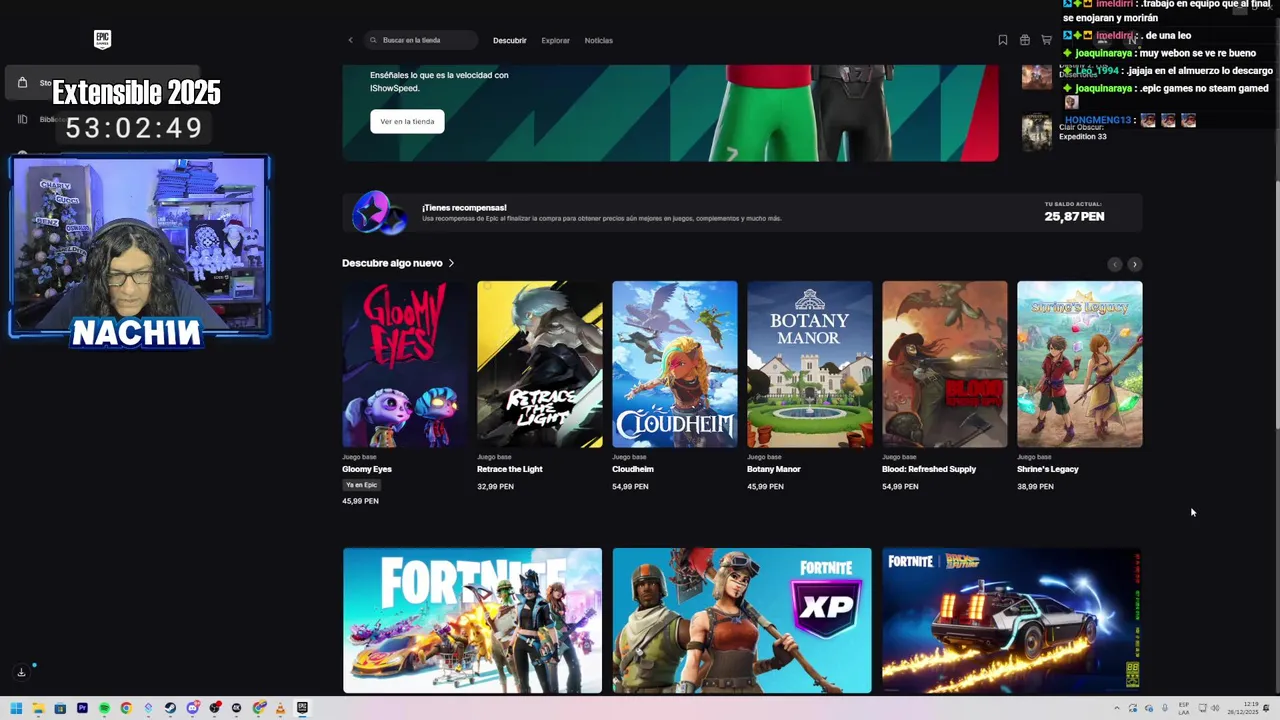Switch to the Noticias tab

[x=598, y=41]
